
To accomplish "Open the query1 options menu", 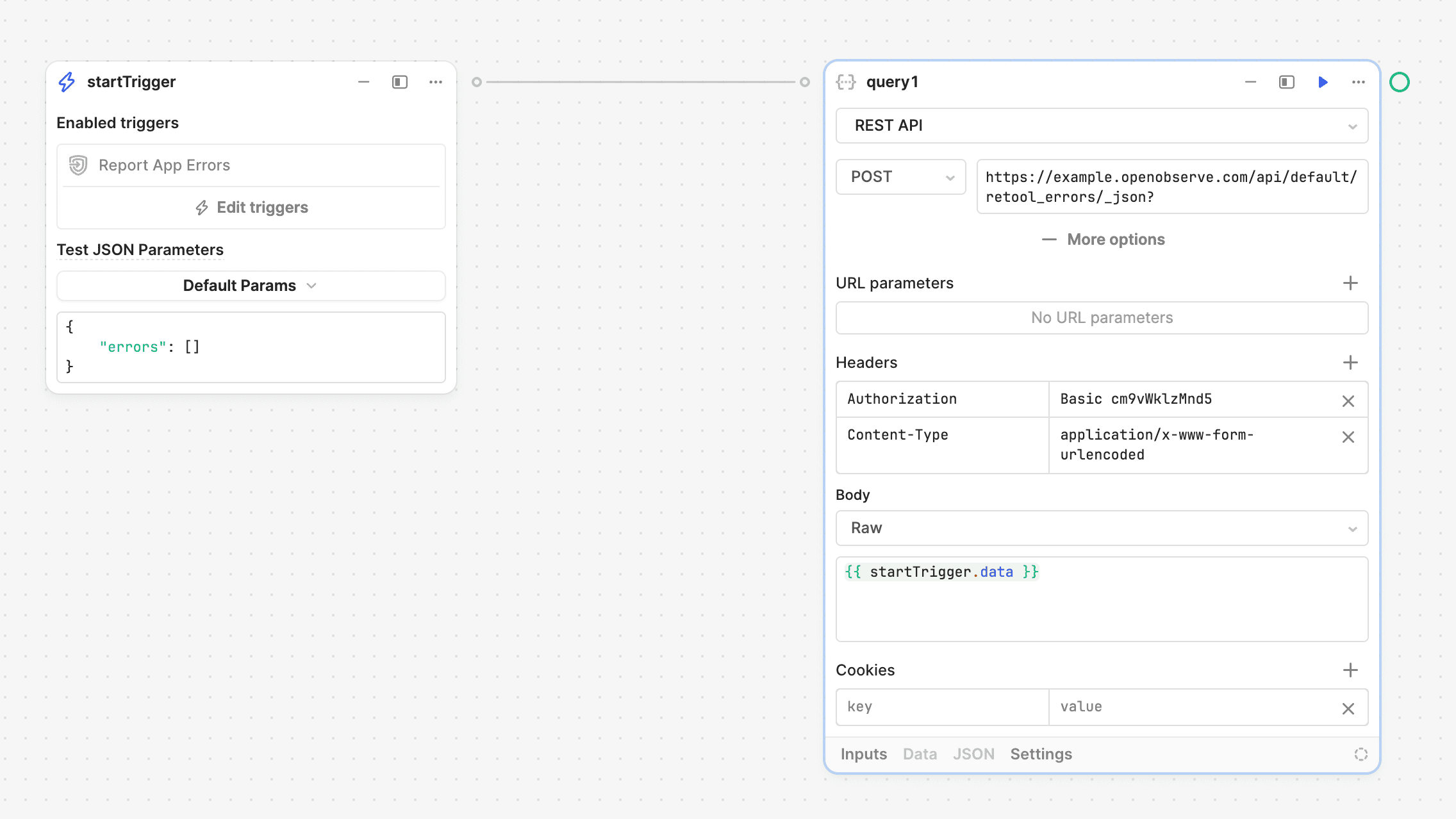I will (1359, 82).
